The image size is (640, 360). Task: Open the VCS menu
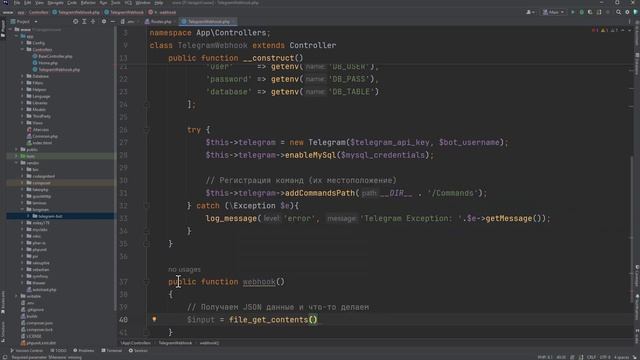pyautogui.click(x=128, y=3)
